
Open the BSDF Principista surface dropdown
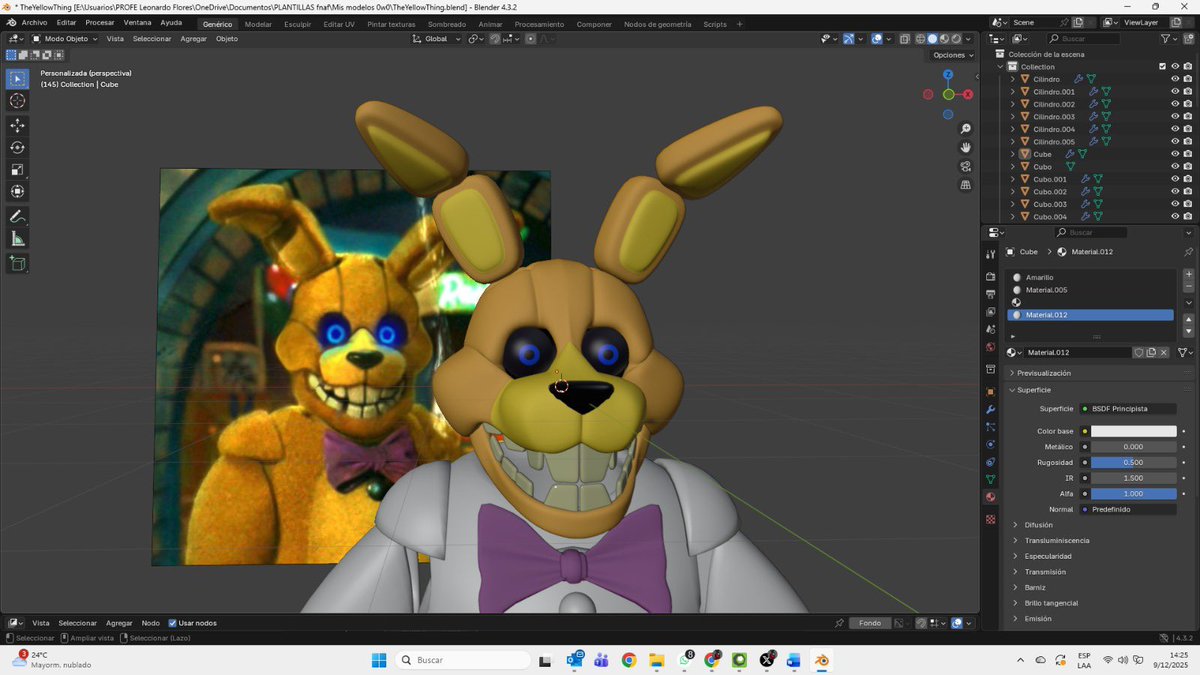point(1127,409)
